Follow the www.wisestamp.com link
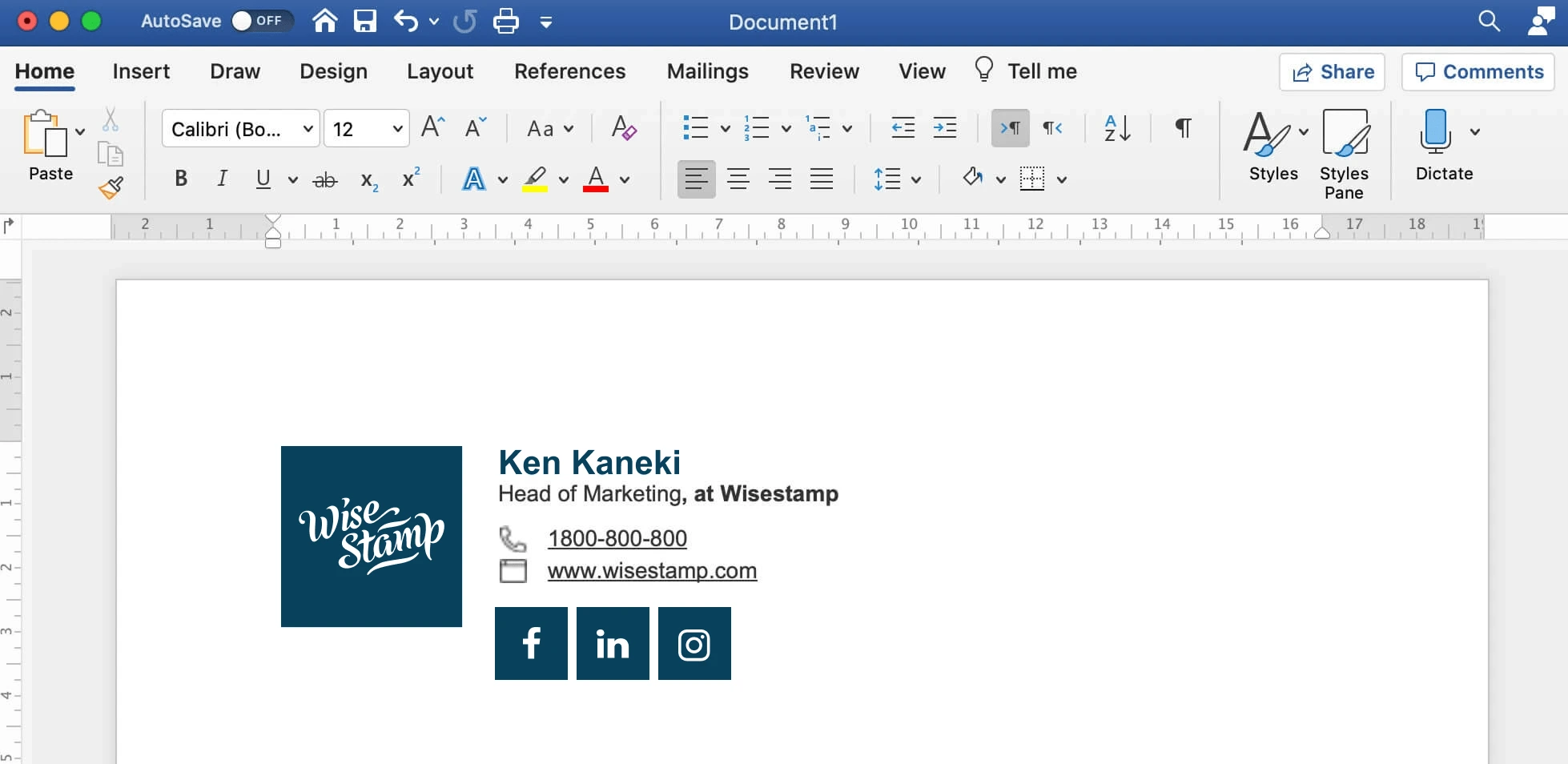 click(x=650, y=571)
